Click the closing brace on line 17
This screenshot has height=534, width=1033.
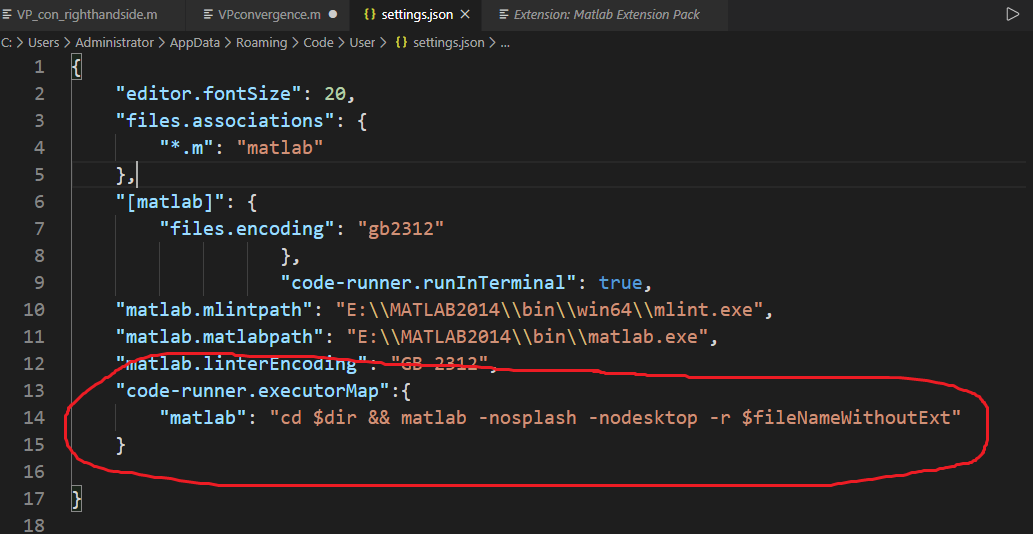click(76, 498)
